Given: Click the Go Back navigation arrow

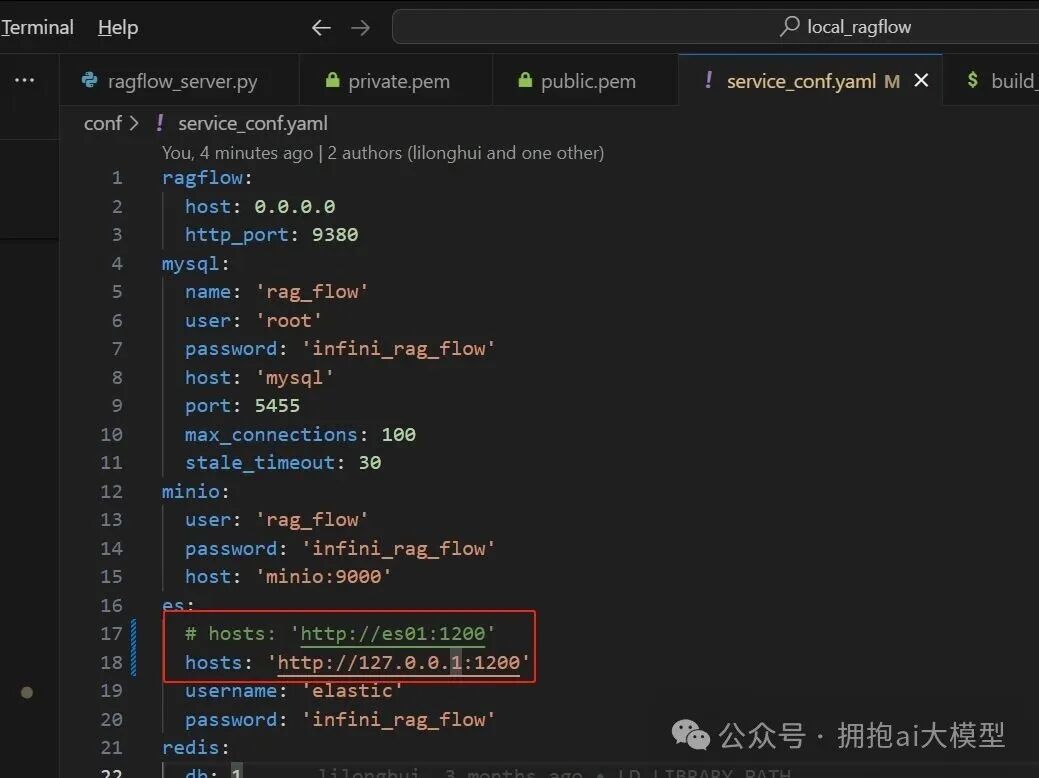Looking at the screenshot, I should [320, 27].
